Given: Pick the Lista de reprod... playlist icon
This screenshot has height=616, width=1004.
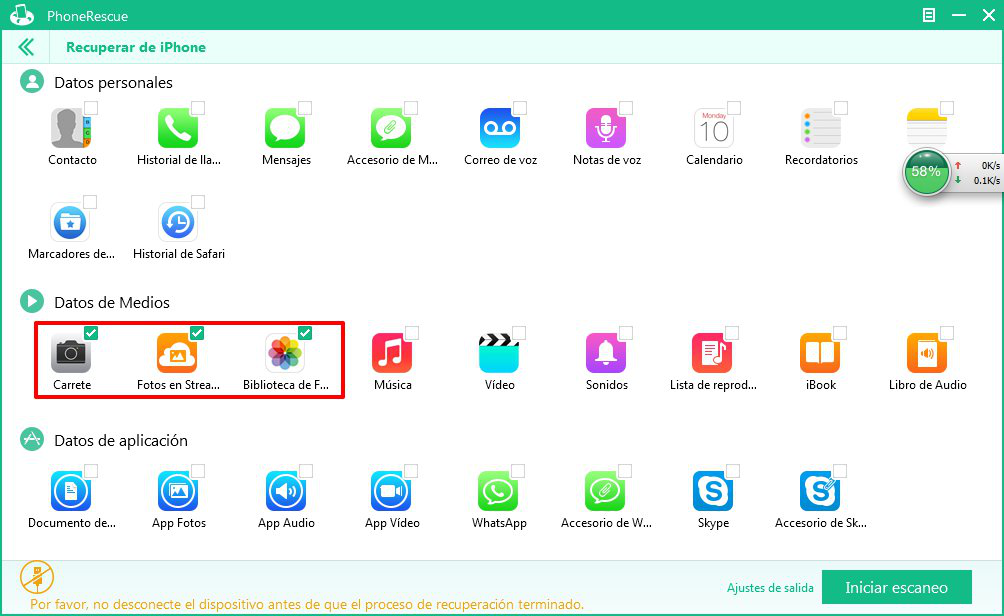Looking at the screenshot, I should 712,353.
